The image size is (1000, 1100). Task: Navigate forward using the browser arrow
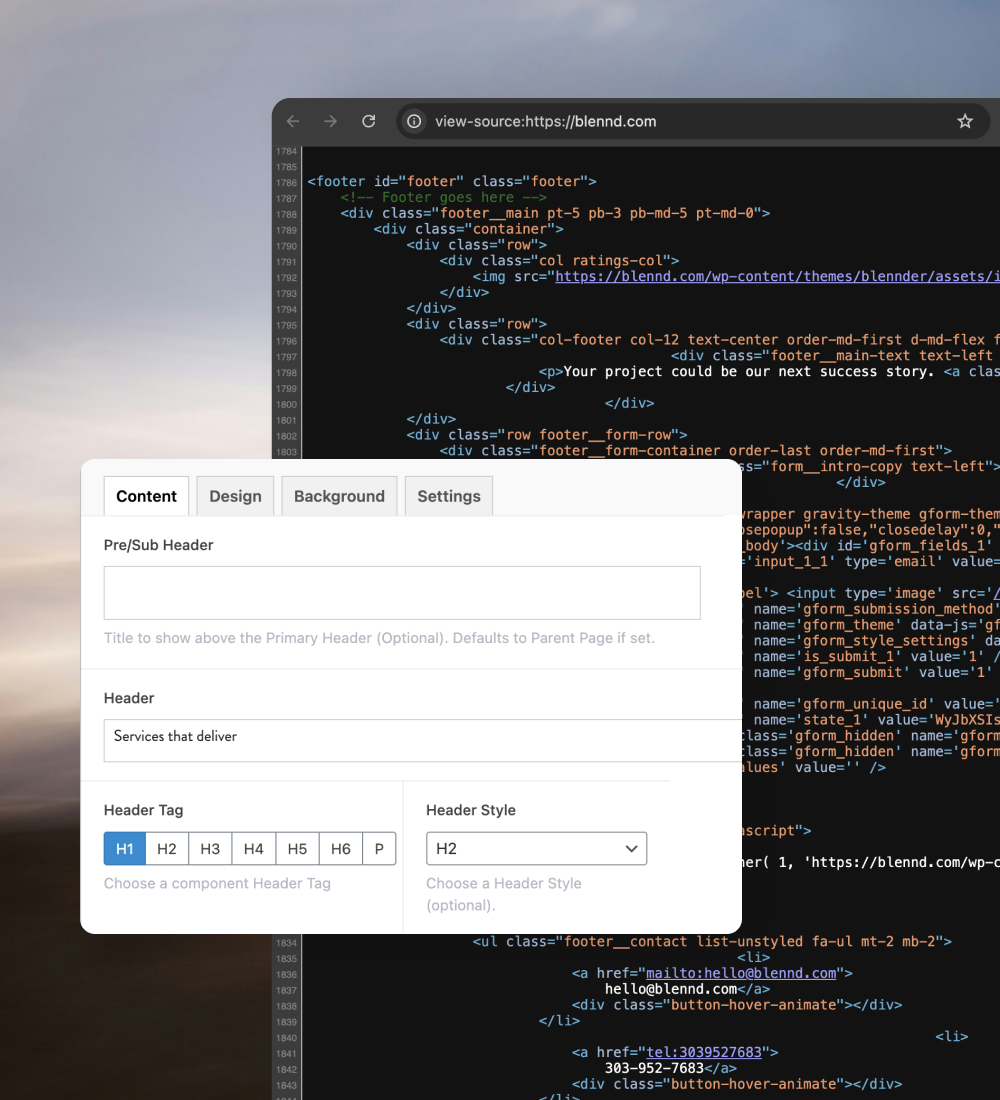(330, 121)
